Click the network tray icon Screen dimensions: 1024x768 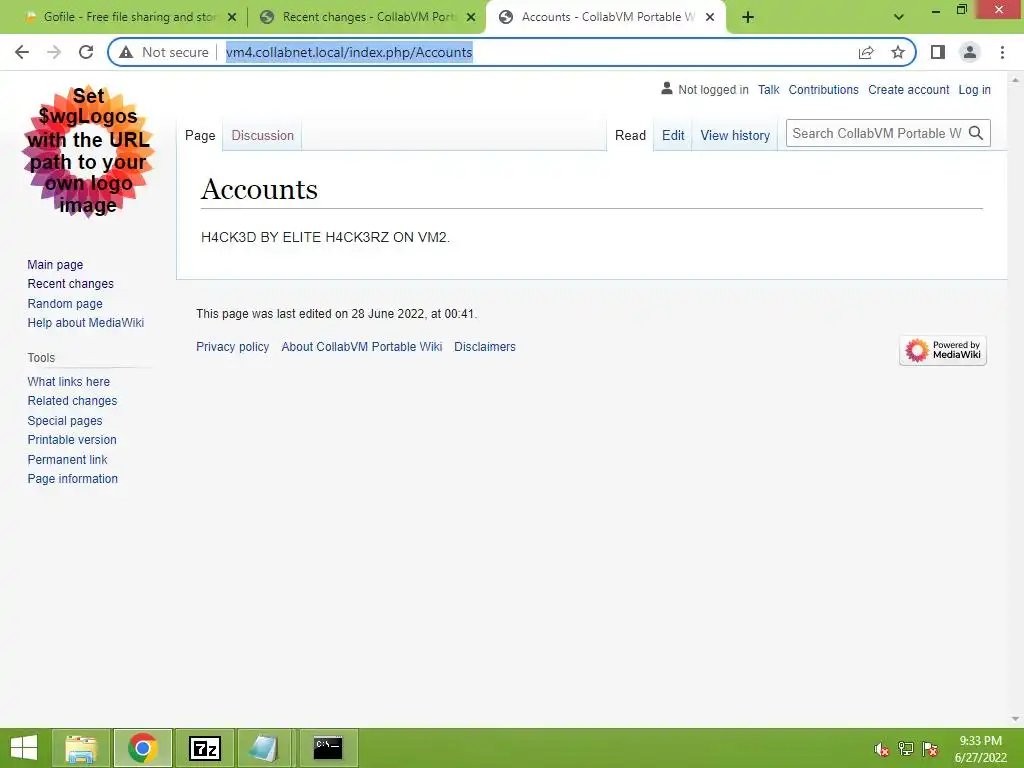coord(906,749)
